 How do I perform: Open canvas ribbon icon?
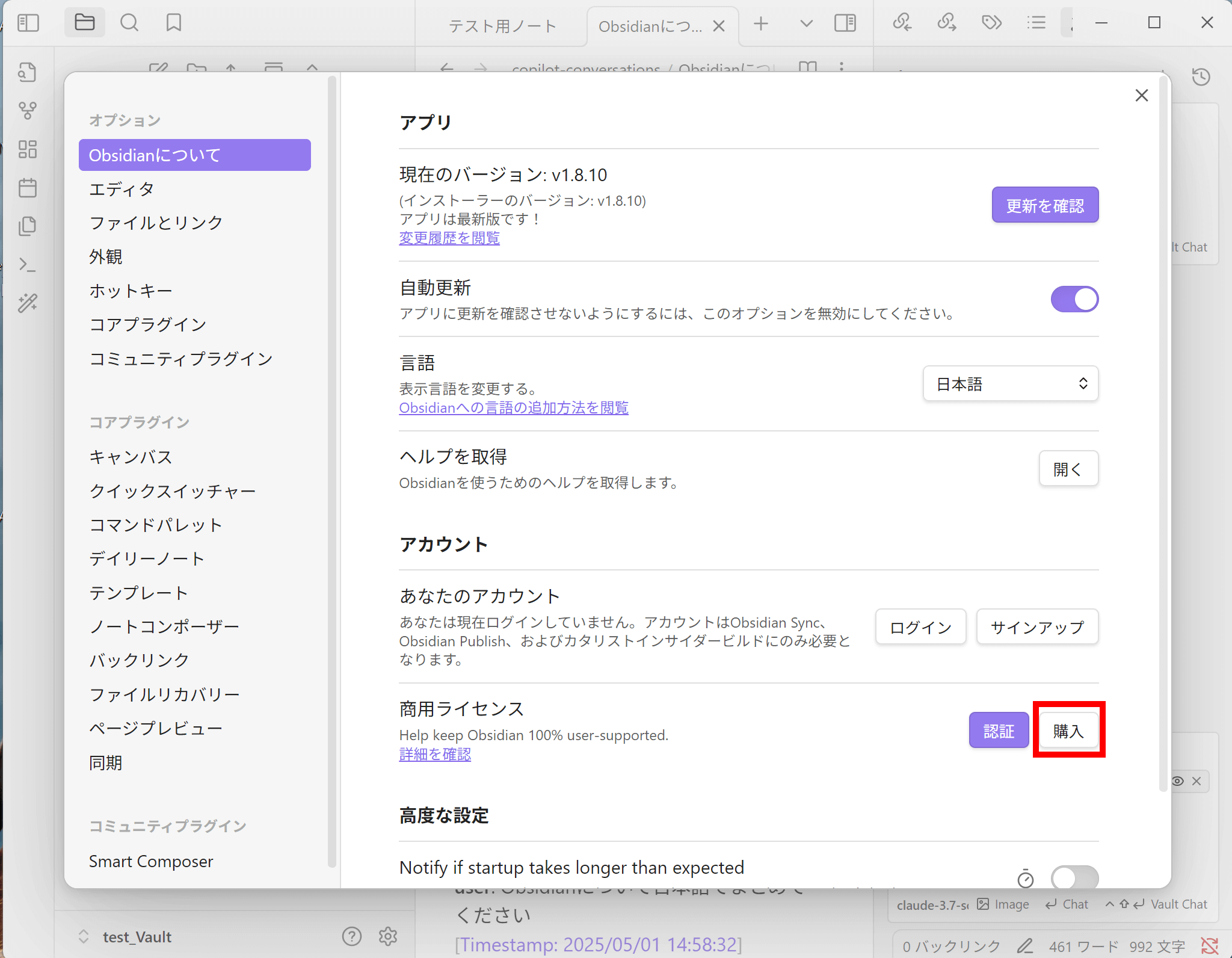coord(28,149)
